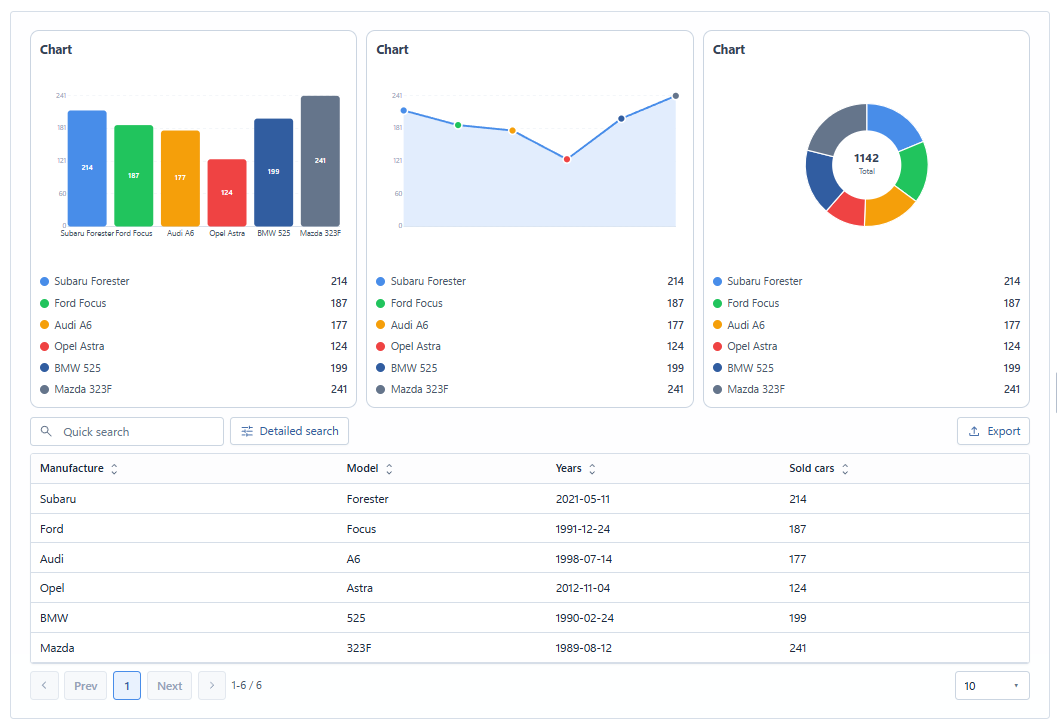Screen dimensions: 1057x728
Task: Click the gray Mazda 323F donut segment
Action: tap(837, 129)
